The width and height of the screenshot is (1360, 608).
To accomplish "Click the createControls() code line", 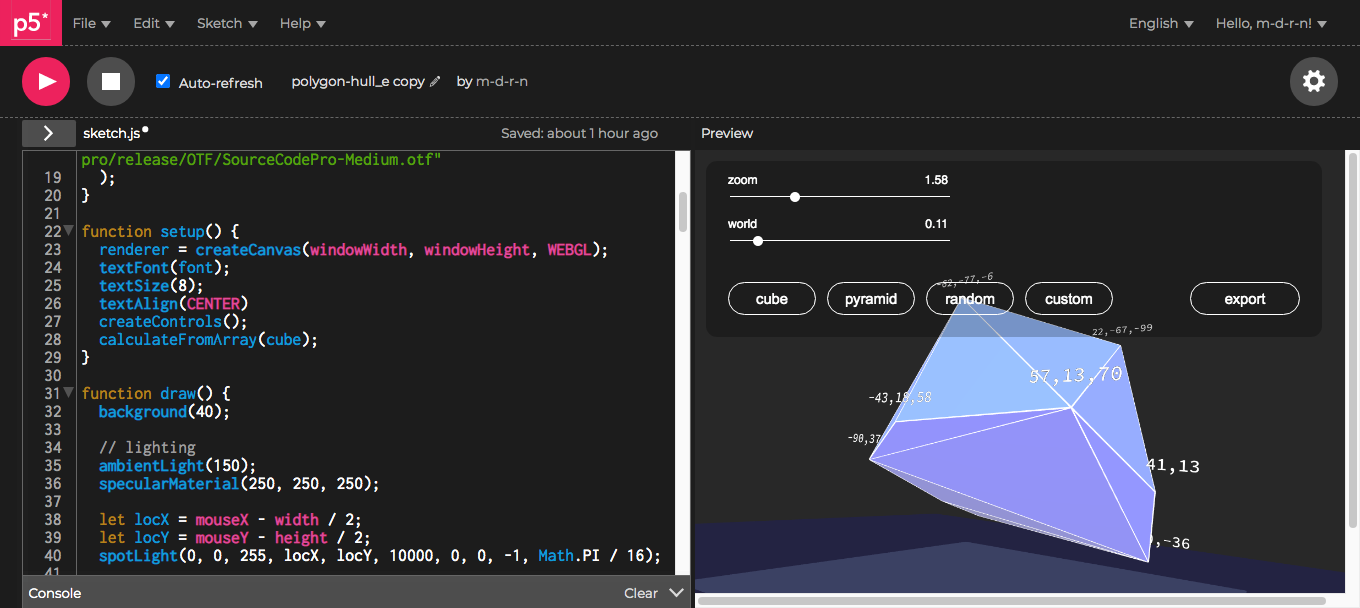I will 173,321.
